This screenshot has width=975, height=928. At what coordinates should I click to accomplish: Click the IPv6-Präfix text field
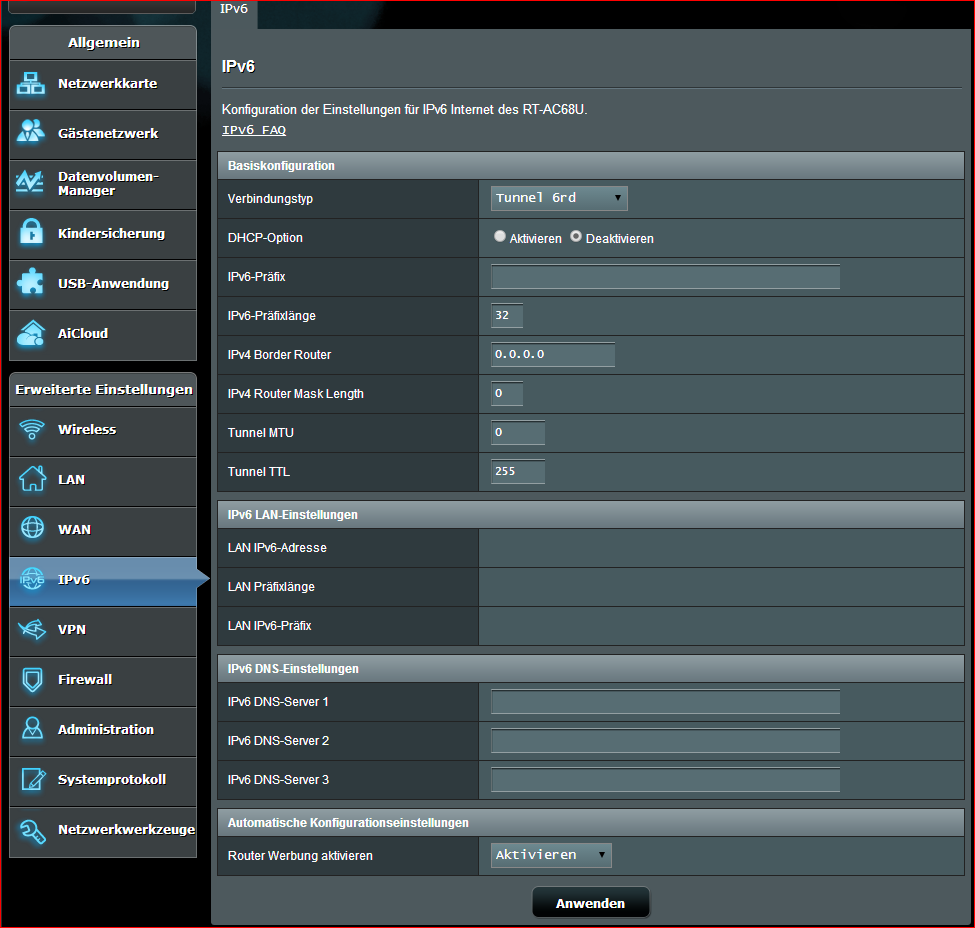[665, 277]
